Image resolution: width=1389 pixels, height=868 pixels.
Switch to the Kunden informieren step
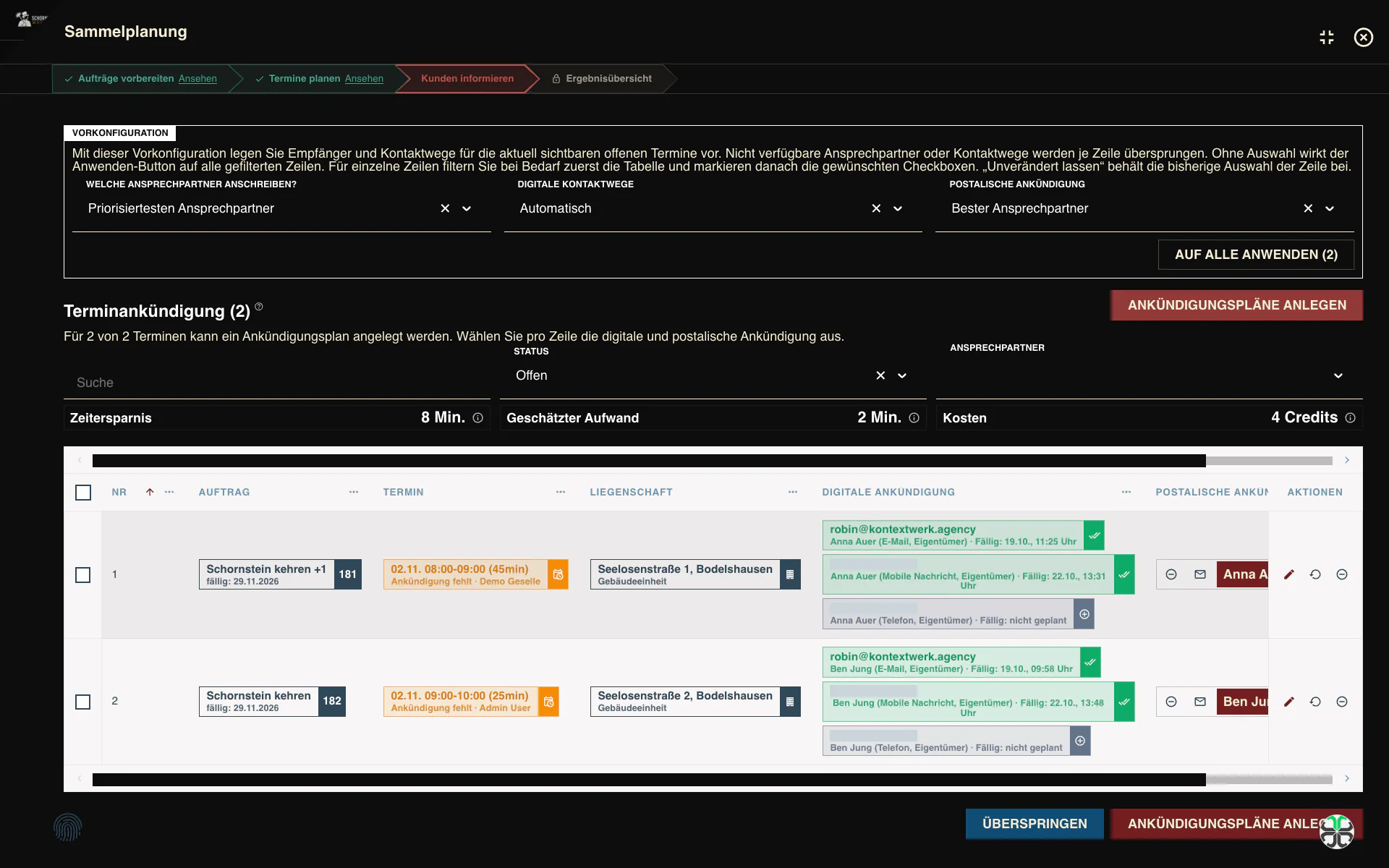tap(467, 78)
